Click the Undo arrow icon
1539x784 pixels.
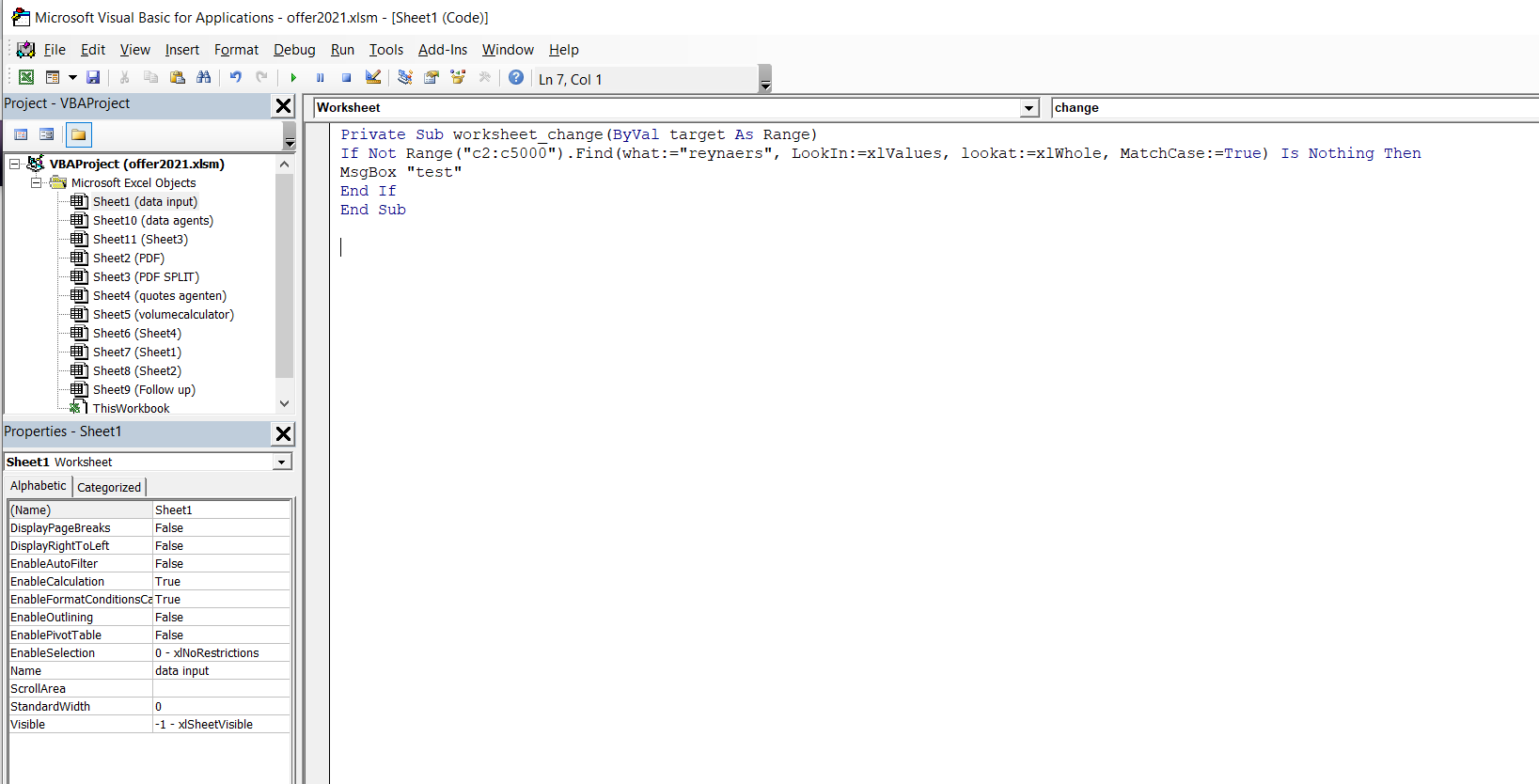(235, 77)
